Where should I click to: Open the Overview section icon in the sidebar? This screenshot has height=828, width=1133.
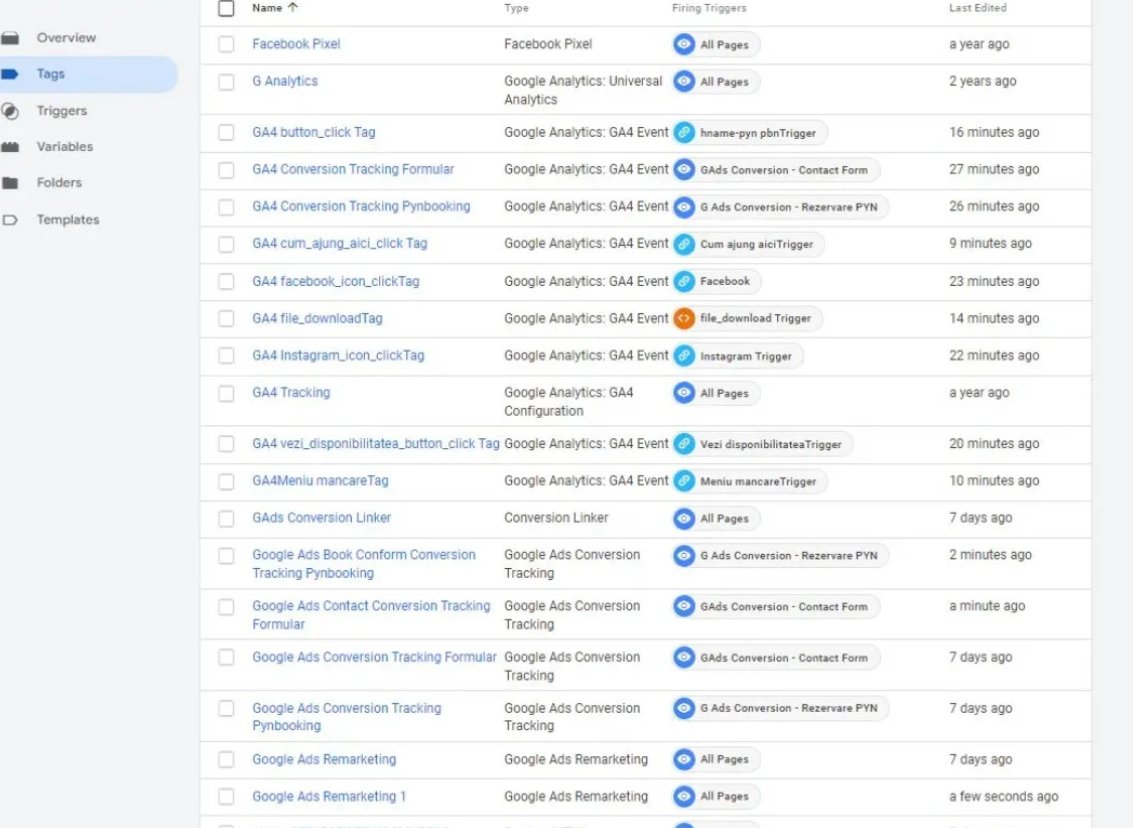(x=10, y=38)
